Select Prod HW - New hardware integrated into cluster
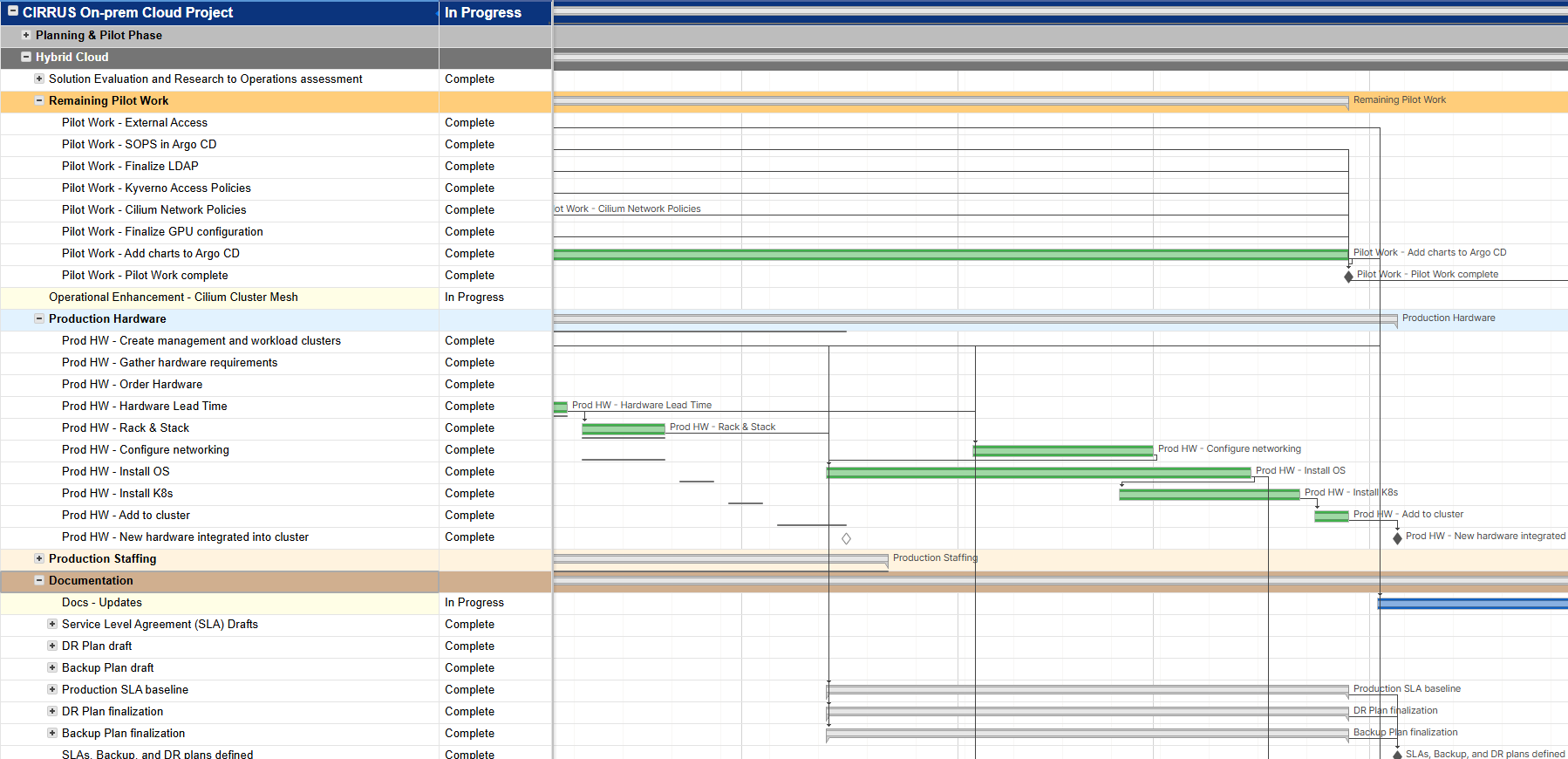This screenshot has height=759, width=1568. 185,537
